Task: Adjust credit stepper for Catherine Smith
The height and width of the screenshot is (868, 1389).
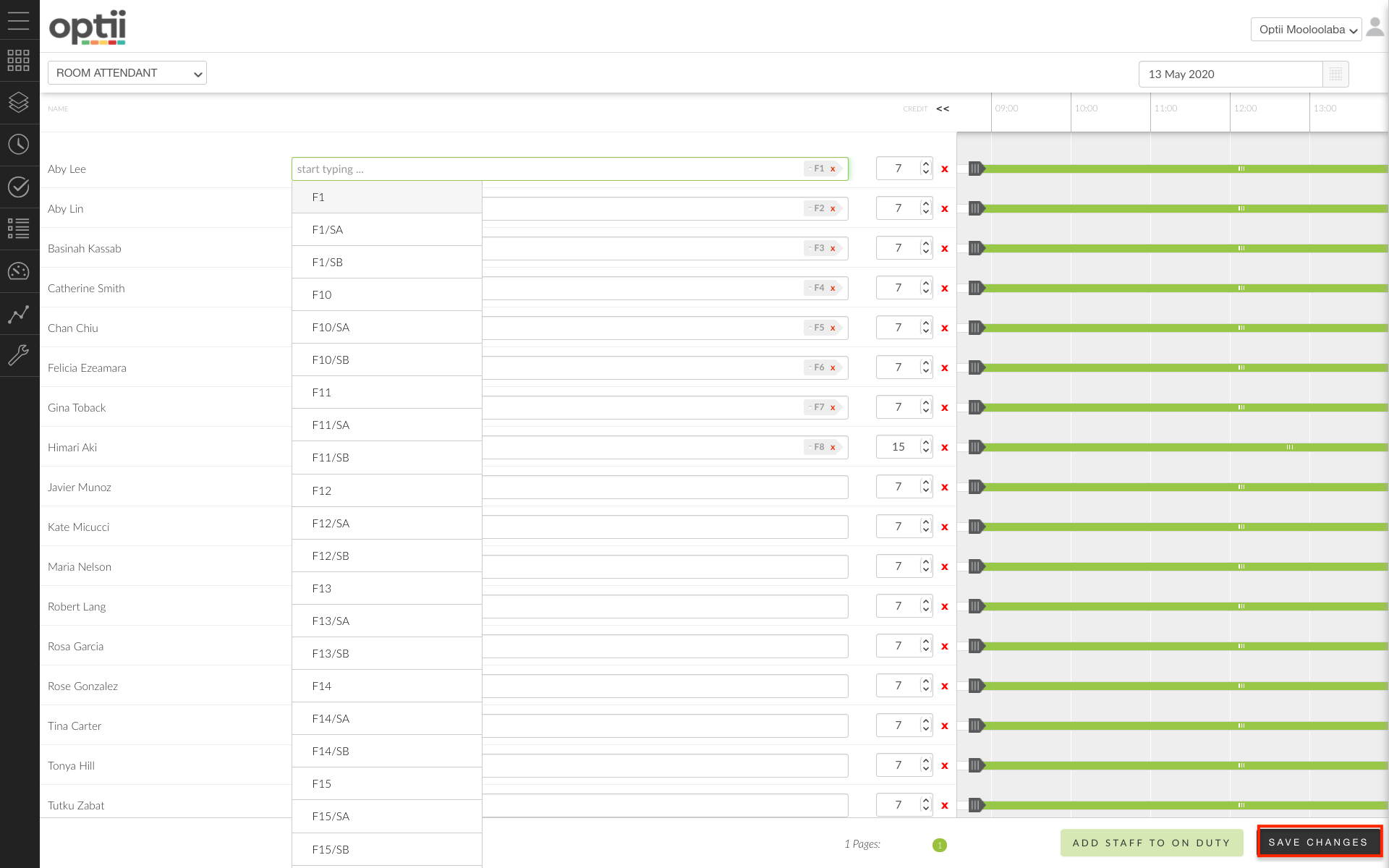Action: pyautogui.click(x=925, y=288)
